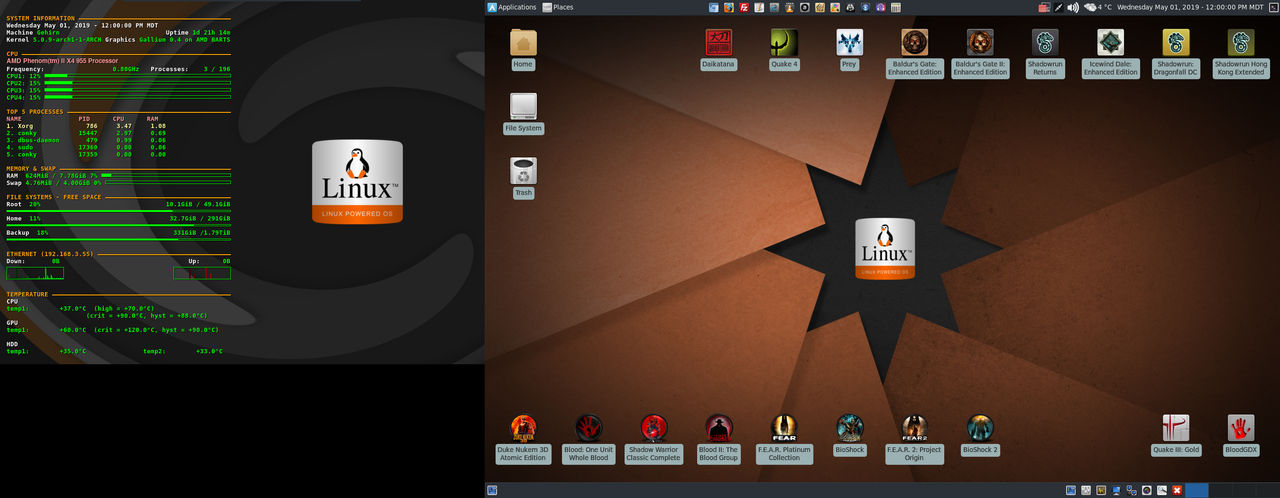Launch Duke Nukem 3D Atomic Edition
This screenshot has width=1280, height=498.
[523, 439]
